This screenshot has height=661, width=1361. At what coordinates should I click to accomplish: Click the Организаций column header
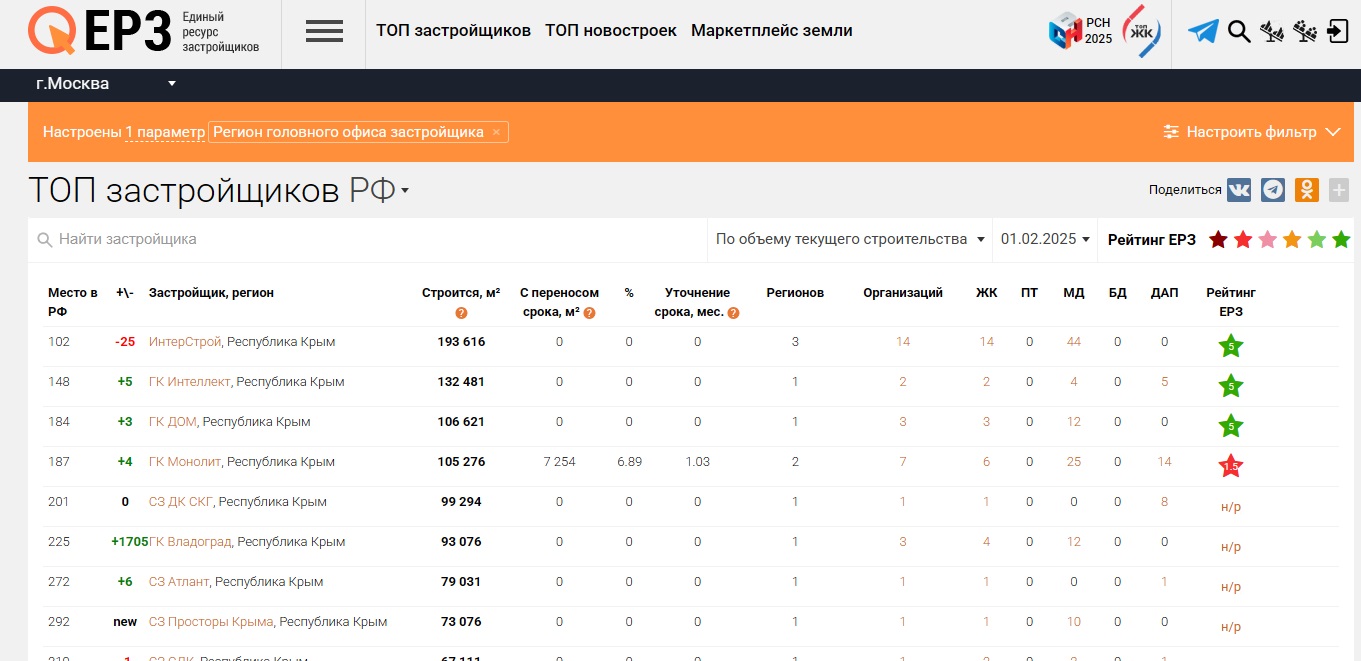point(903,293)
